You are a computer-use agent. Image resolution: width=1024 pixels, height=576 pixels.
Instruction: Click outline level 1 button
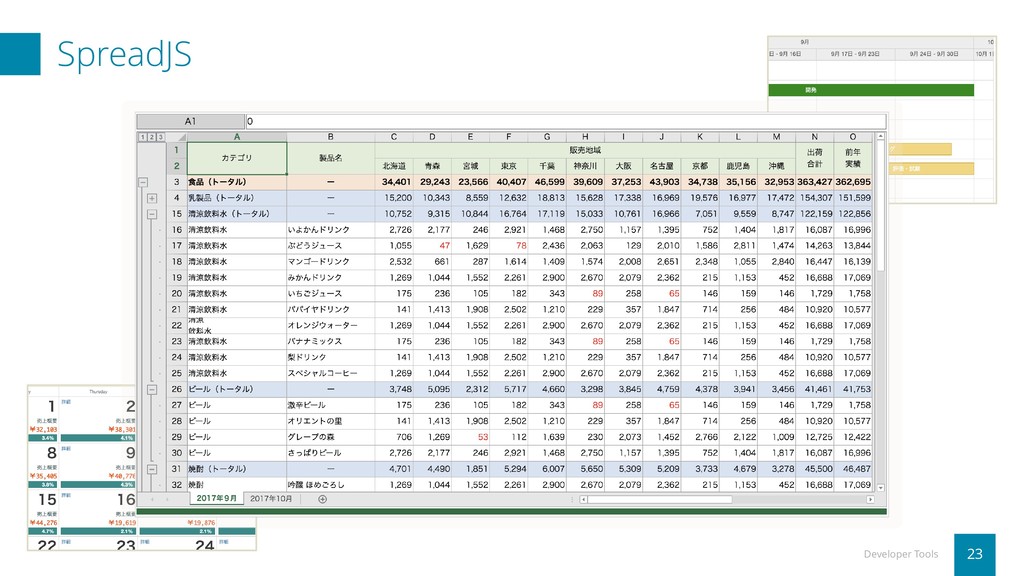[x=142, y=137]
